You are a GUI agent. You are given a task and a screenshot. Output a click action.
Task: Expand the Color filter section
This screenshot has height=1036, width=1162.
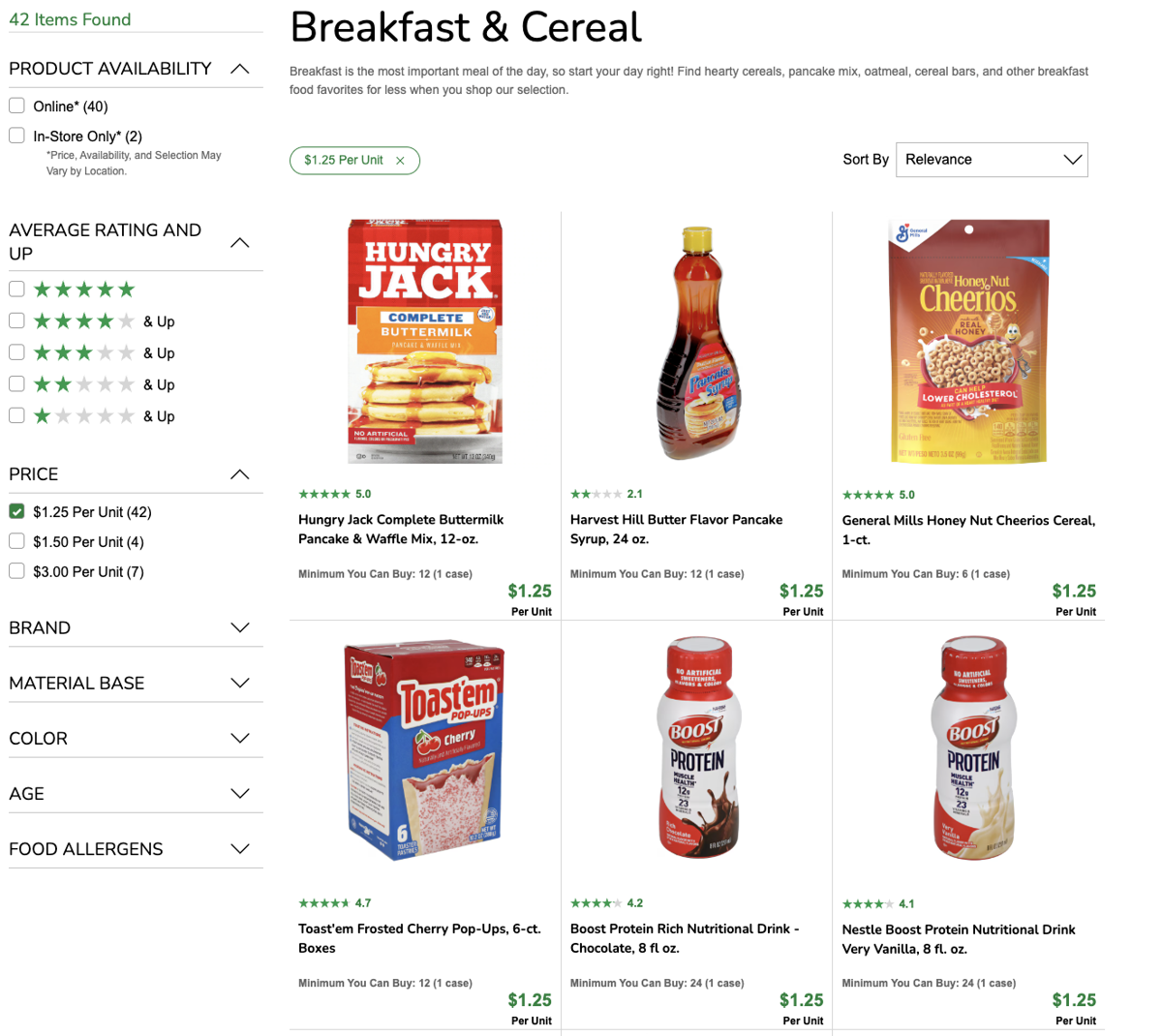pos(240,739)
